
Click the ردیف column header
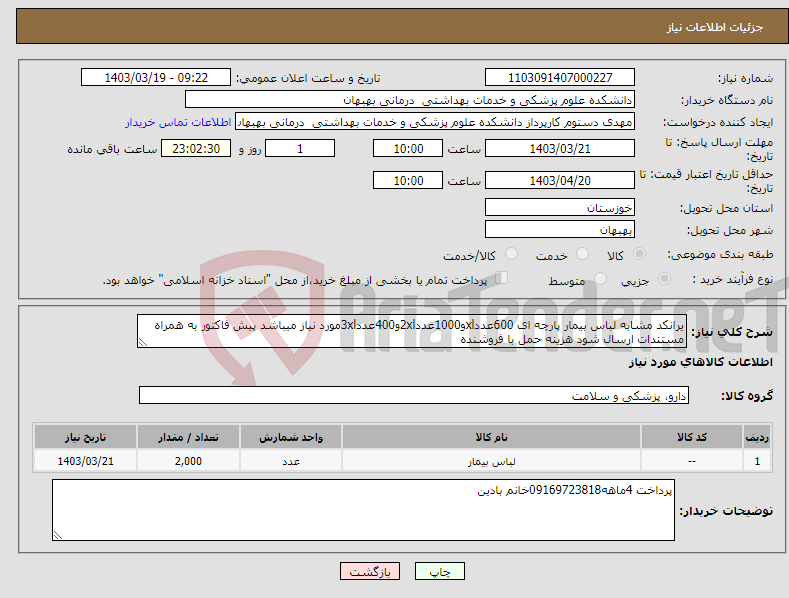757,436
